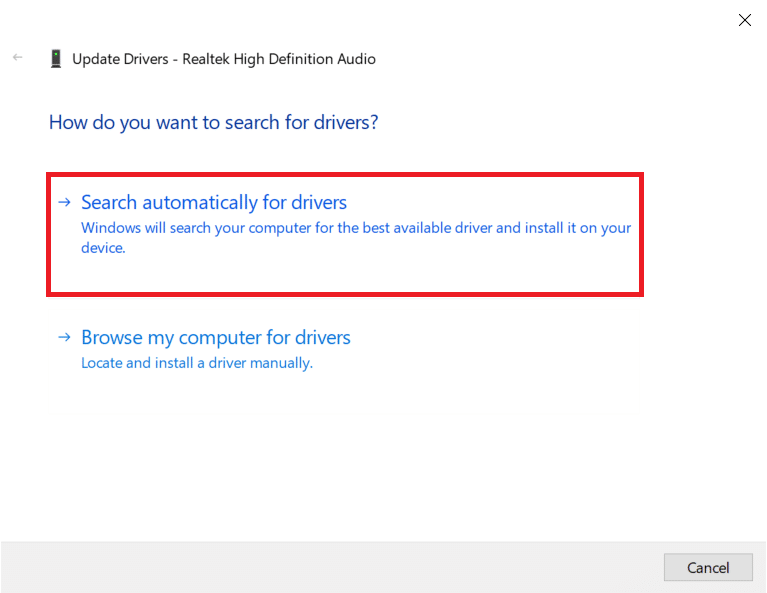
Task: Click 'Locate and install a driver manually' text
Action: tap(196, 363)
